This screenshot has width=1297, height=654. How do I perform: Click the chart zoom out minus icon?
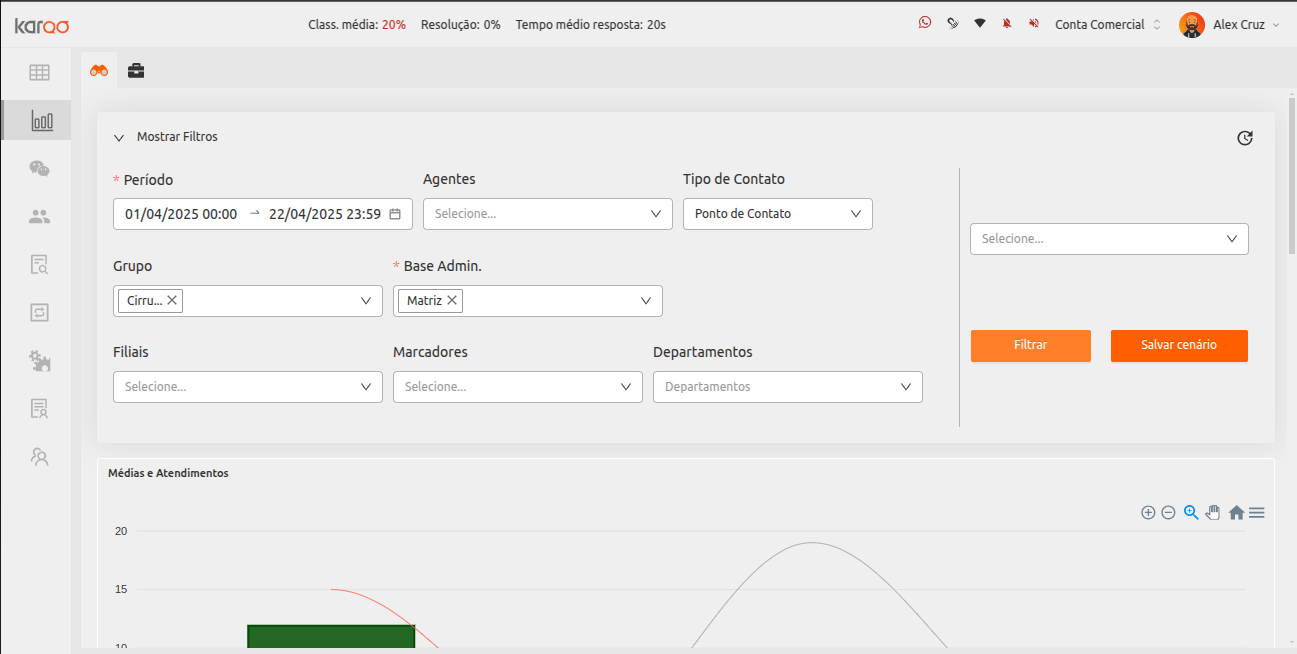coord(1168,513)
